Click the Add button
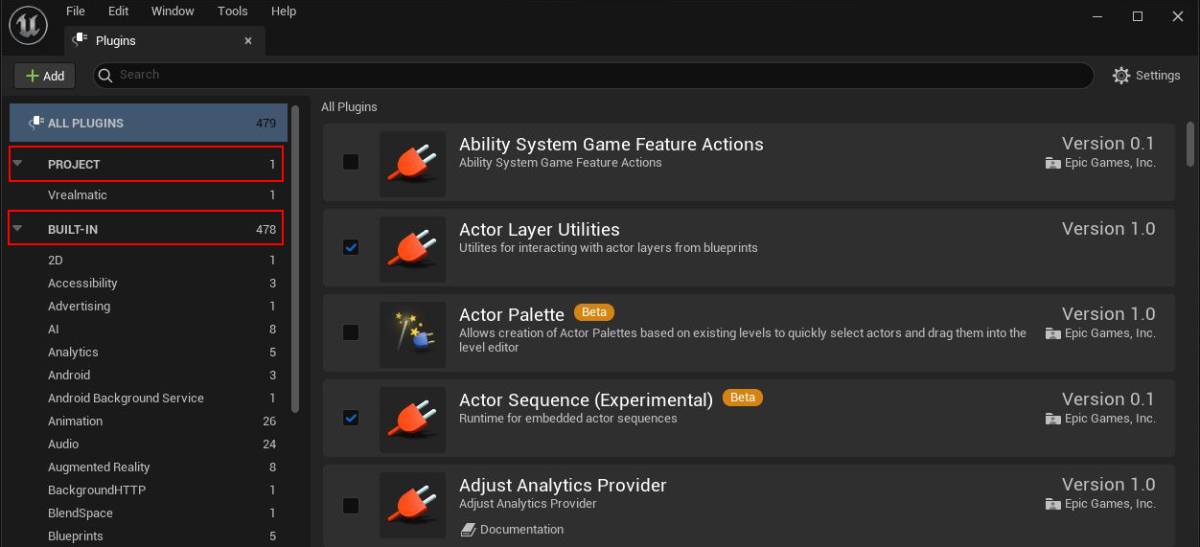 (45, 76)
